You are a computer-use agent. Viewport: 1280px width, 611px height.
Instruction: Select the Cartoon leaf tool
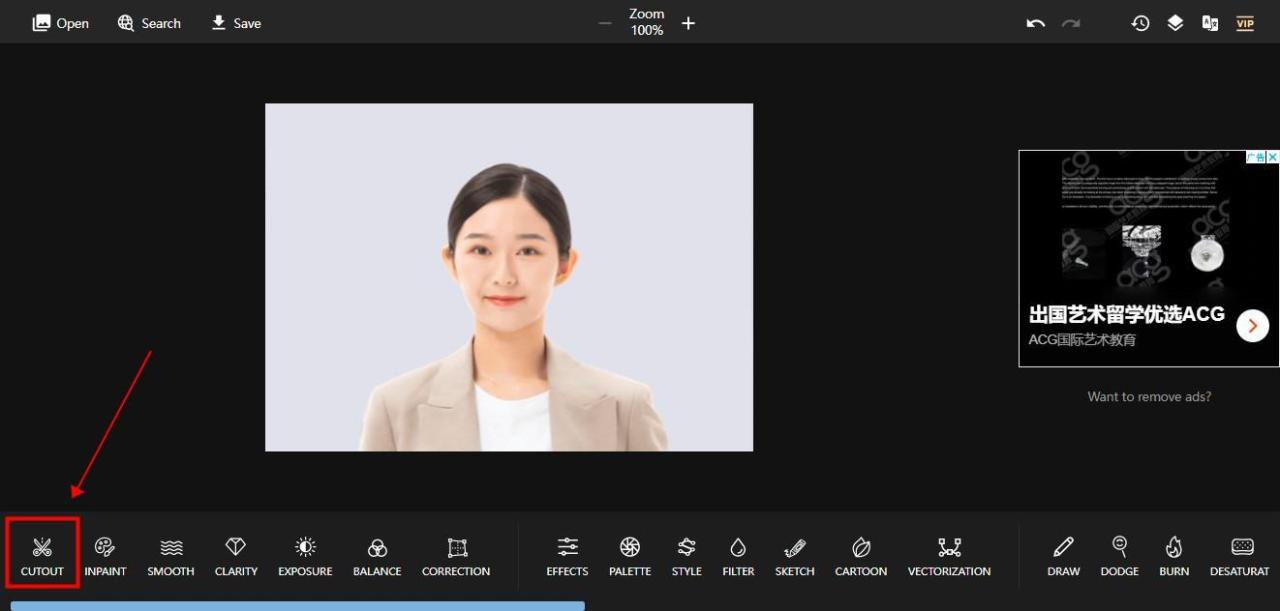click(861, 555)
